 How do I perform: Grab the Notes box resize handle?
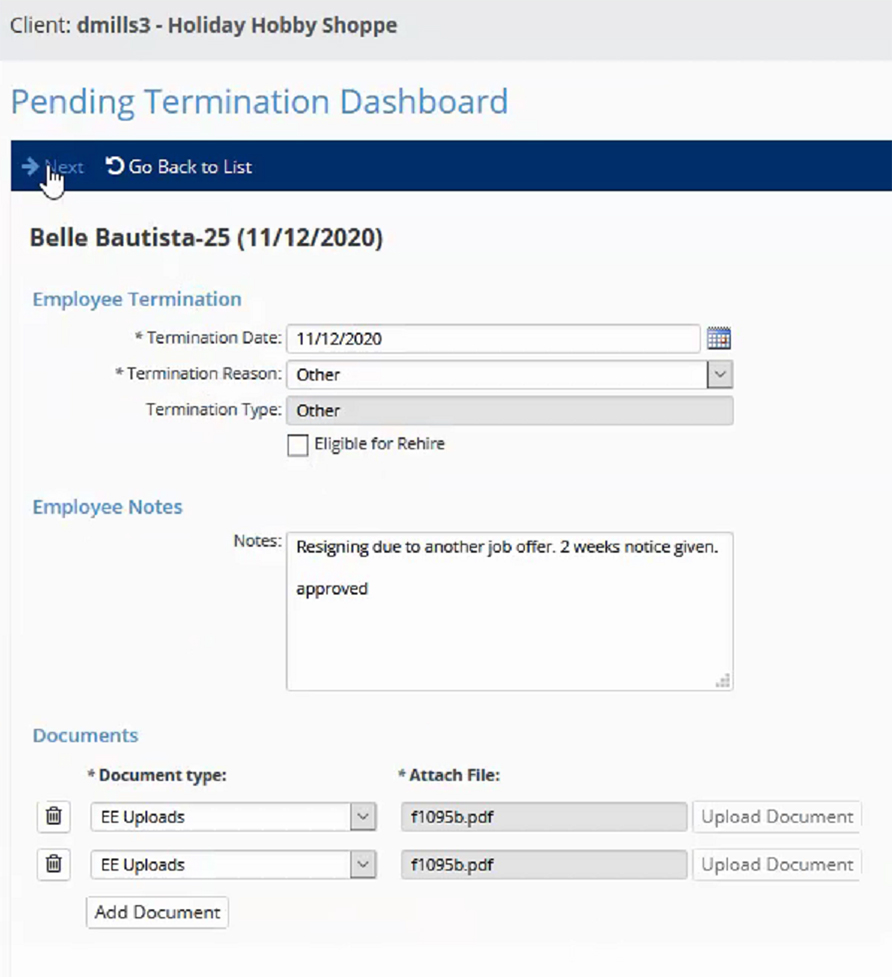[723, 681]
